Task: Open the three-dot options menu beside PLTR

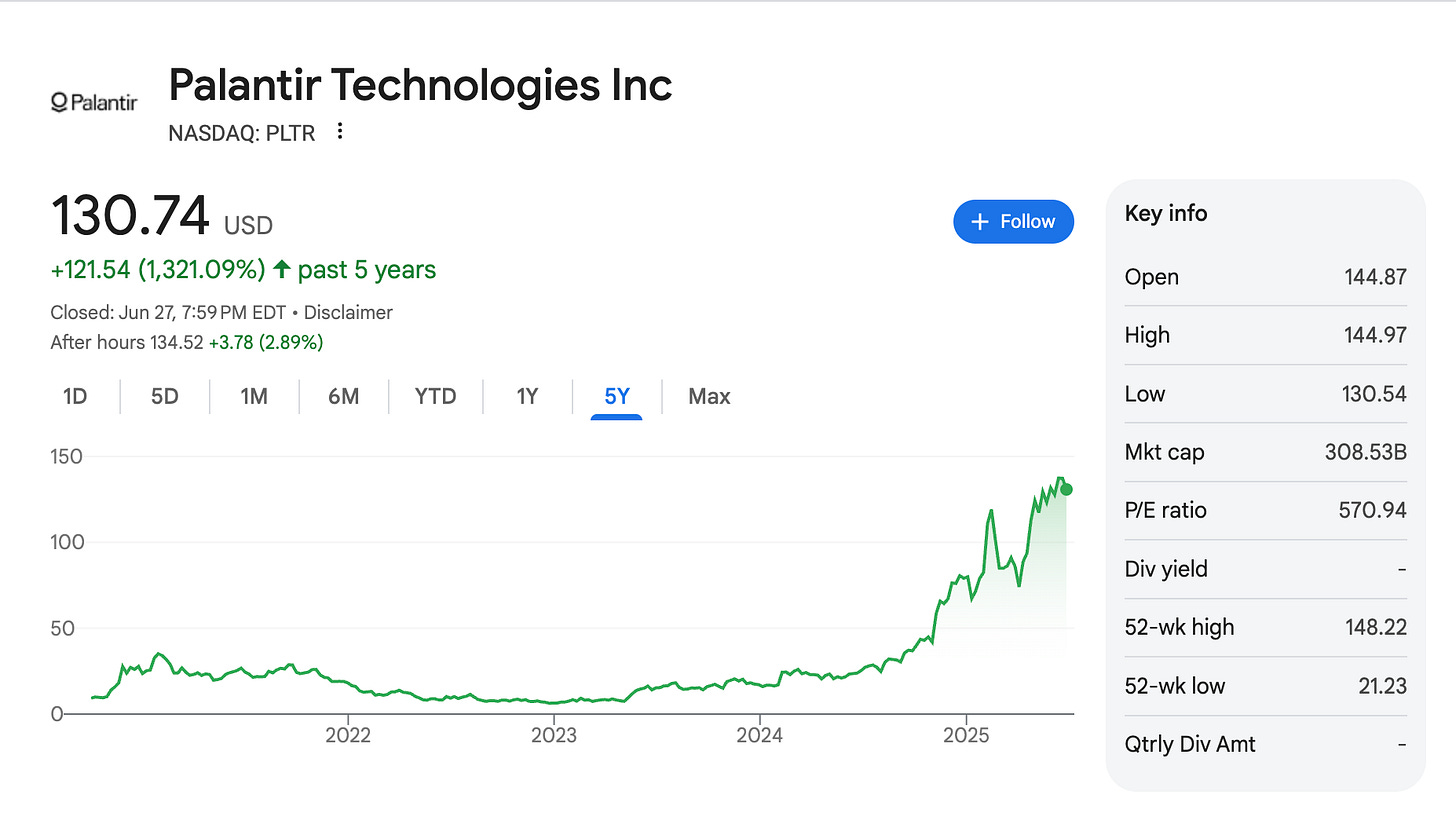Action: [340, 131]
